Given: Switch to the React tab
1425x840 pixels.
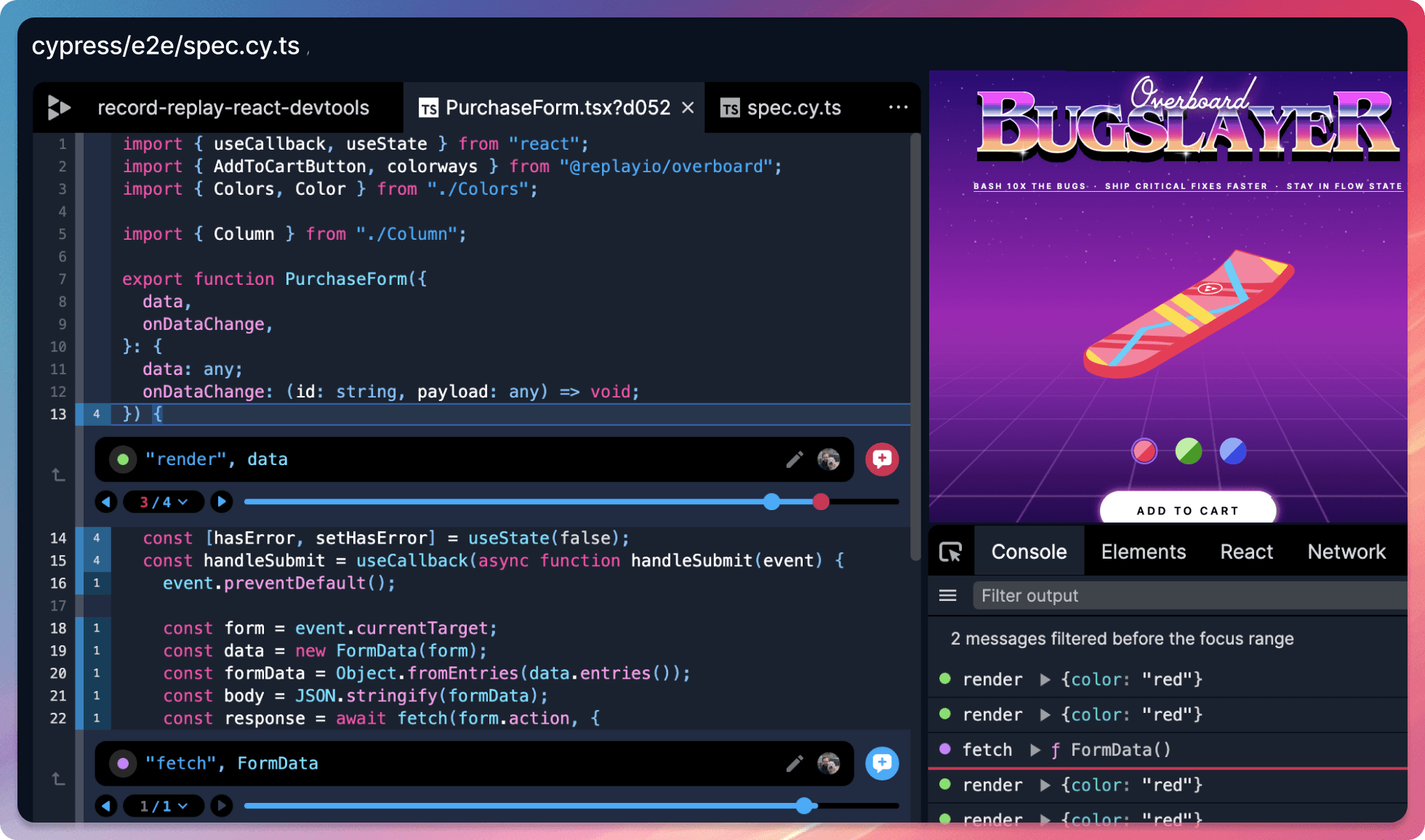Looking at the screenshot, I should (x=1246, y=552).
